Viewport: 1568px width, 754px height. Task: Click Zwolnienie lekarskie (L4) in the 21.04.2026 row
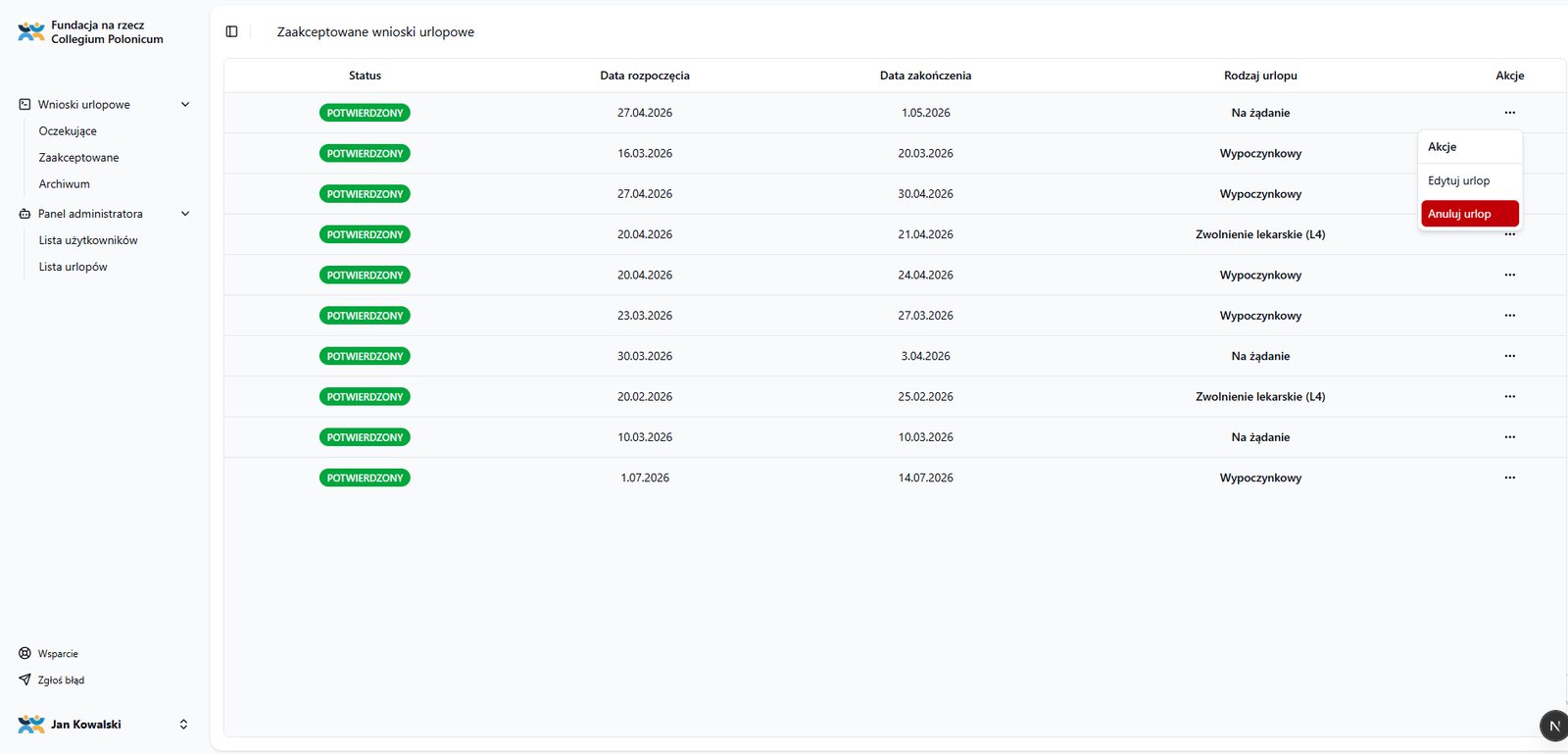coord(1260,235)
